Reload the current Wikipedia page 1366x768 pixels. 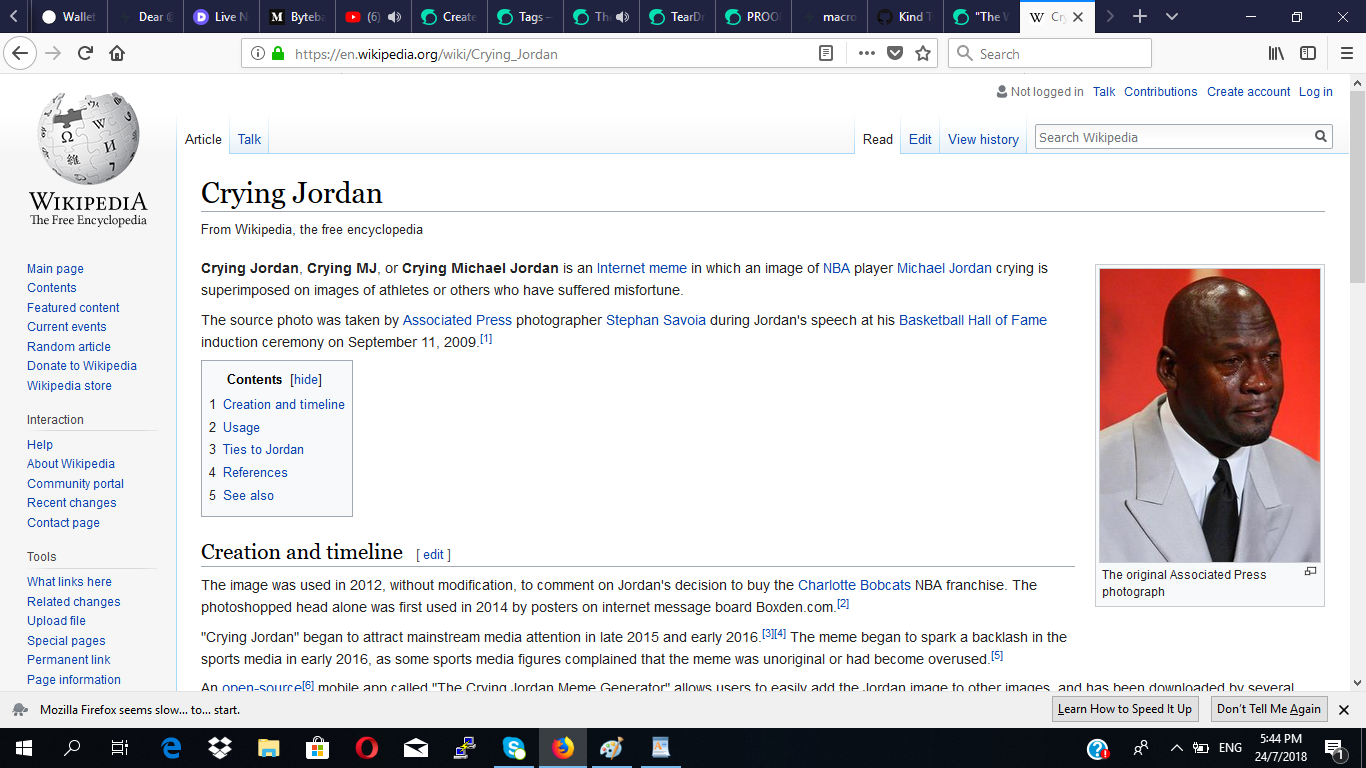(x=85, y=53)
